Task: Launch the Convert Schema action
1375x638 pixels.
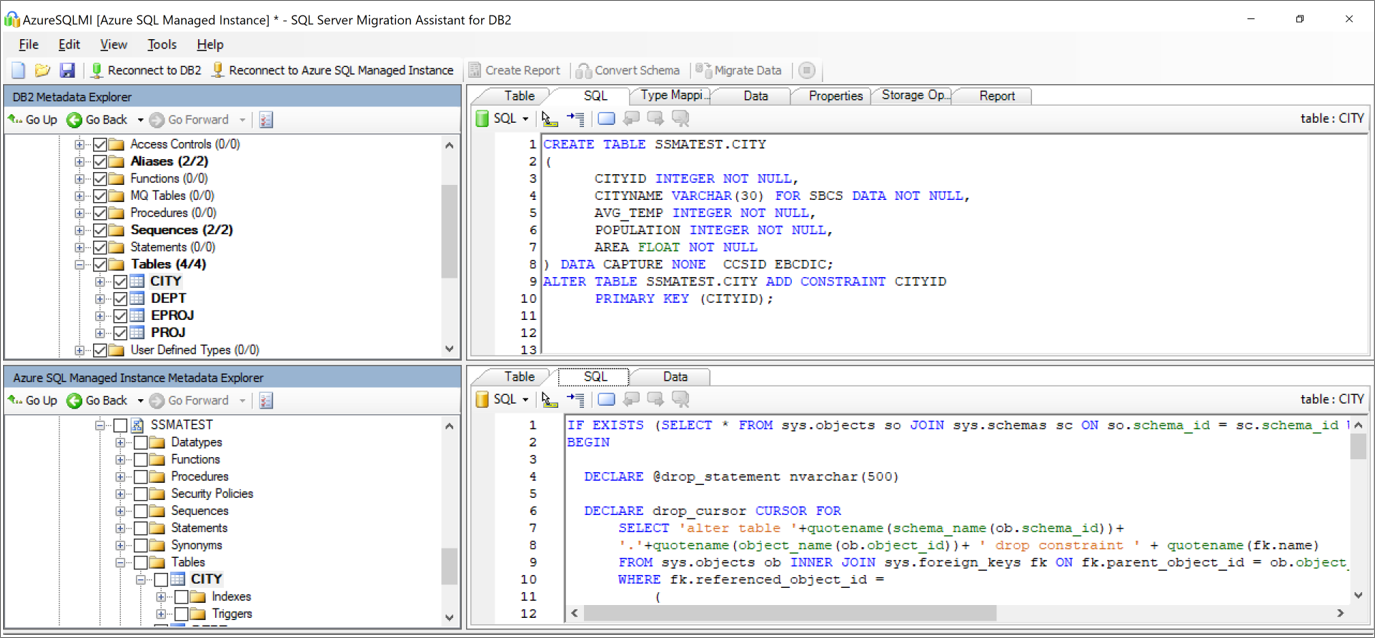Action: tap(628, 70)
